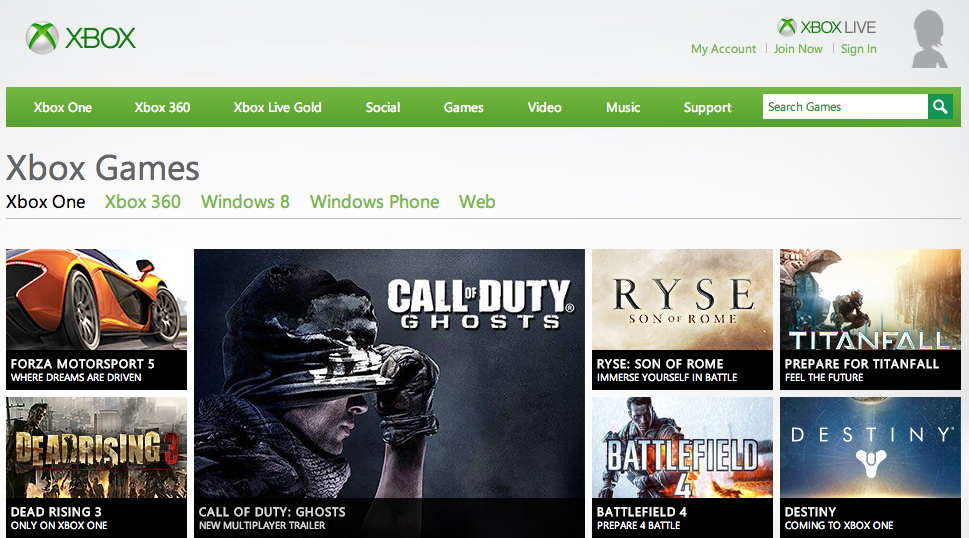This screenshot has height=538, width=969.
Task: Click the Join Now link
Action: point(798,49)
